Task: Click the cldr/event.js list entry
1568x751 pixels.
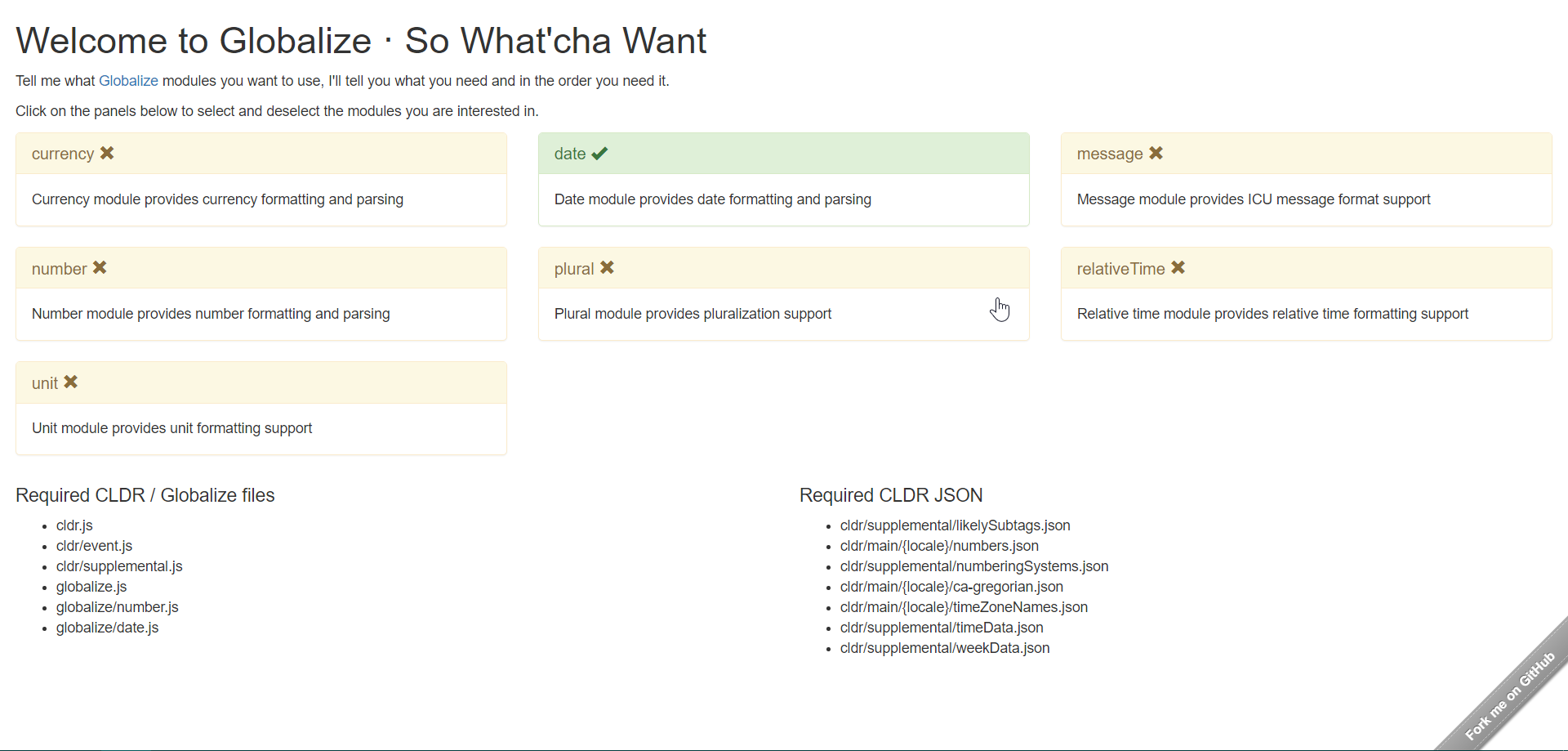Action: (94, 546)
